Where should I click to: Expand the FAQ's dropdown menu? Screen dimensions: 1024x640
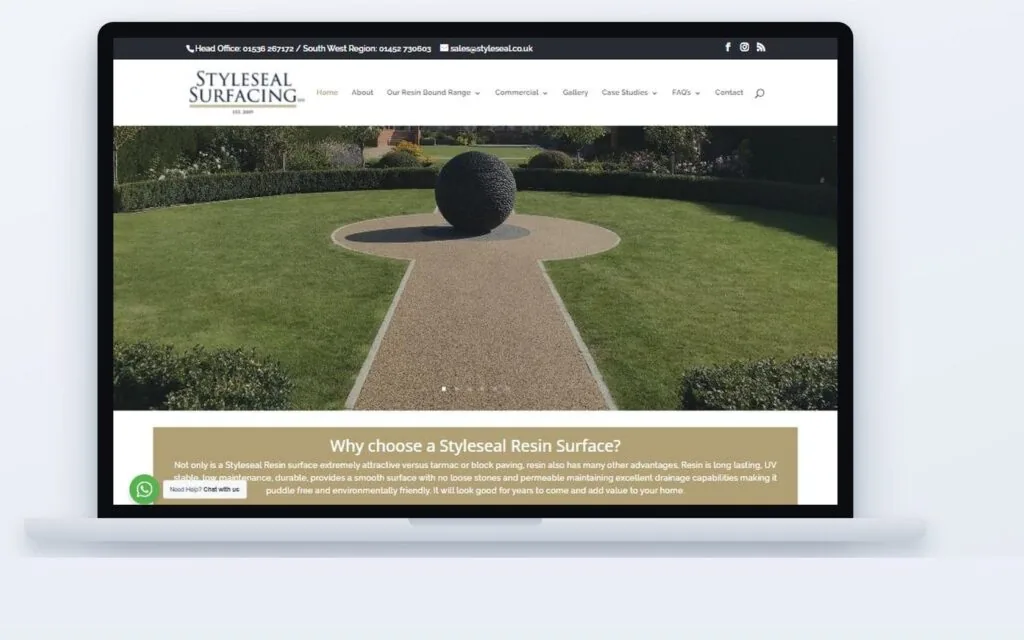[686, 93]
